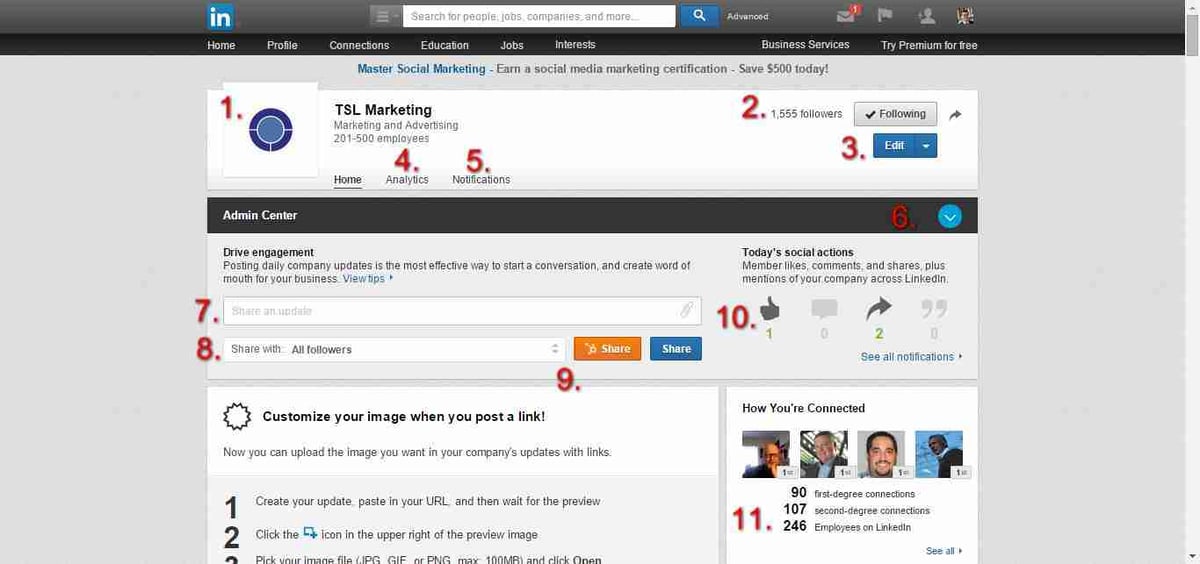Open the Home menu item

[221, 45]
